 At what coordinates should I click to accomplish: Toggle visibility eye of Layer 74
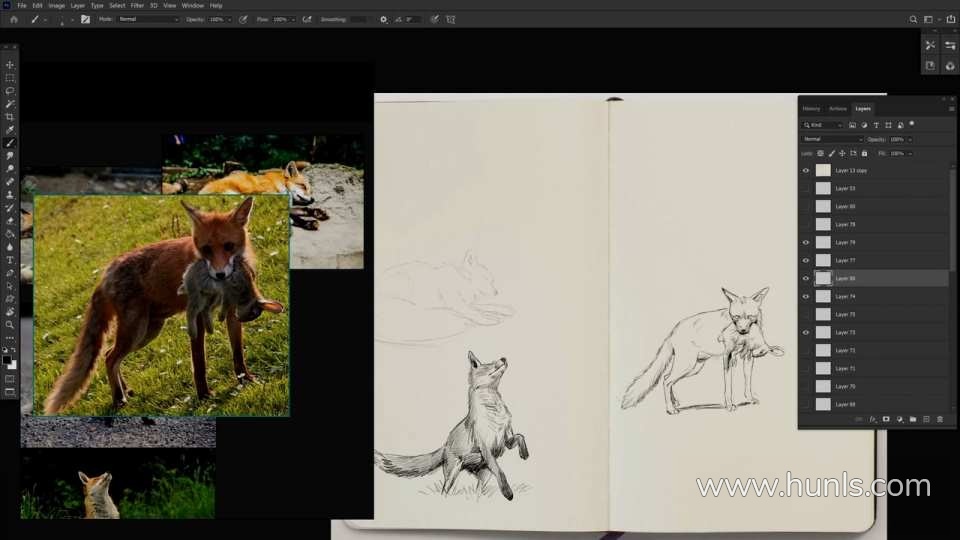pyautogui.click(x=806, y=296)
